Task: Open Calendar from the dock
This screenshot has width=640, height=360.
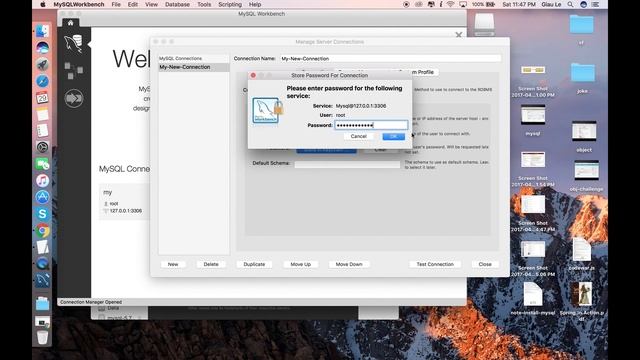Action: (42, 98)
